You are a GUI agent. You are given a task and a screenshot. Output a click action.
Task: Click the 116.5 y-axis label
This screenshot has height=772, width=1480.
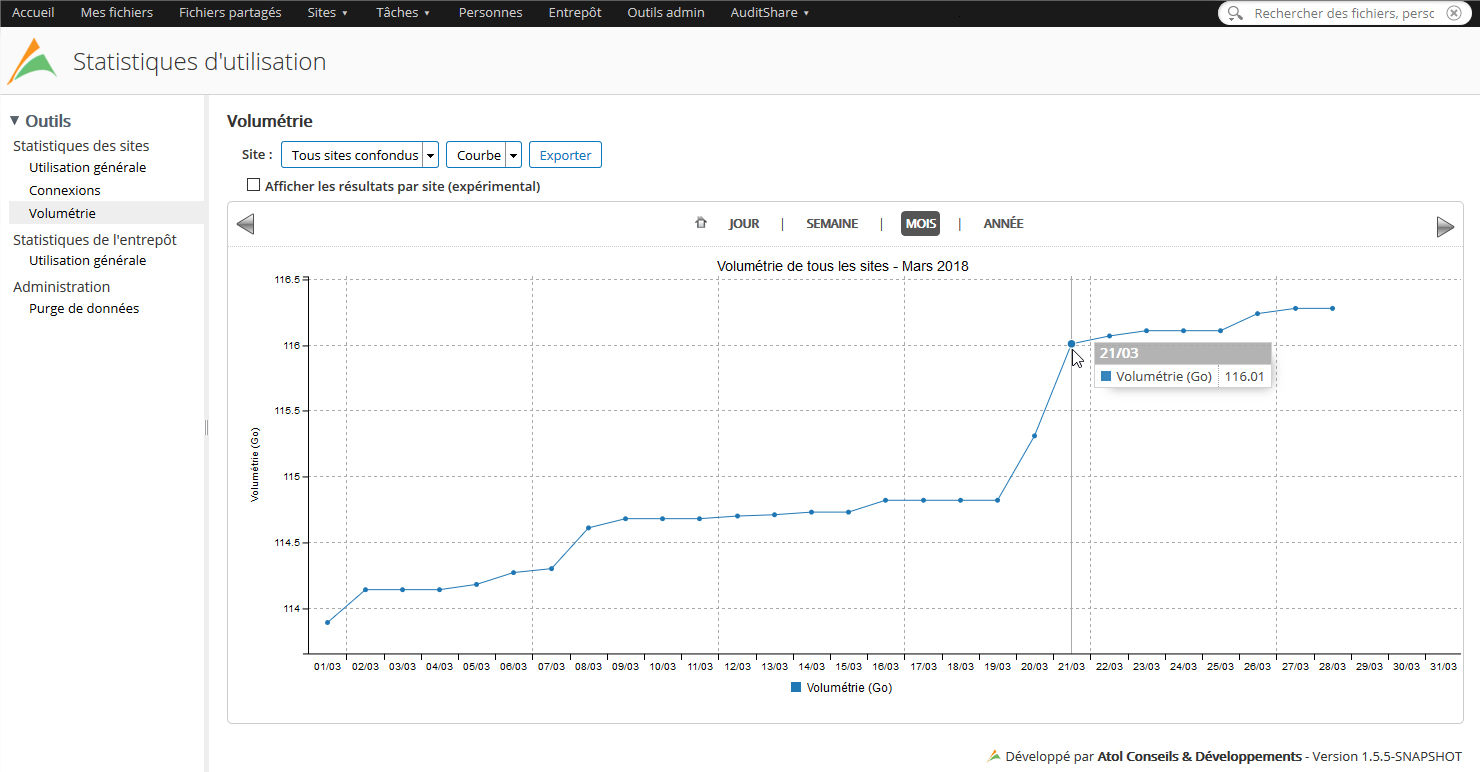point(287,280)
